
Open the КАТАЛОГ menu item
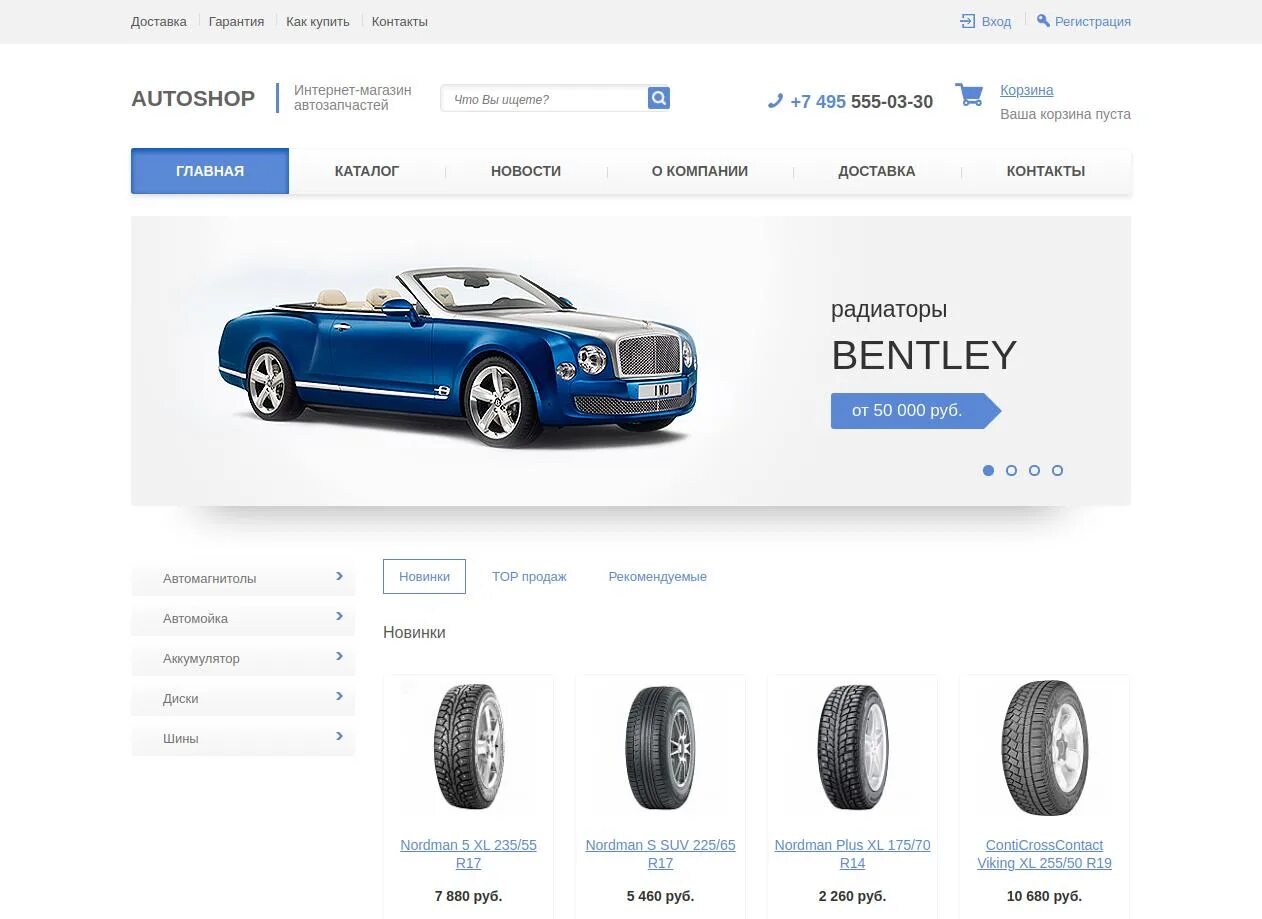(x=367, y=171)
